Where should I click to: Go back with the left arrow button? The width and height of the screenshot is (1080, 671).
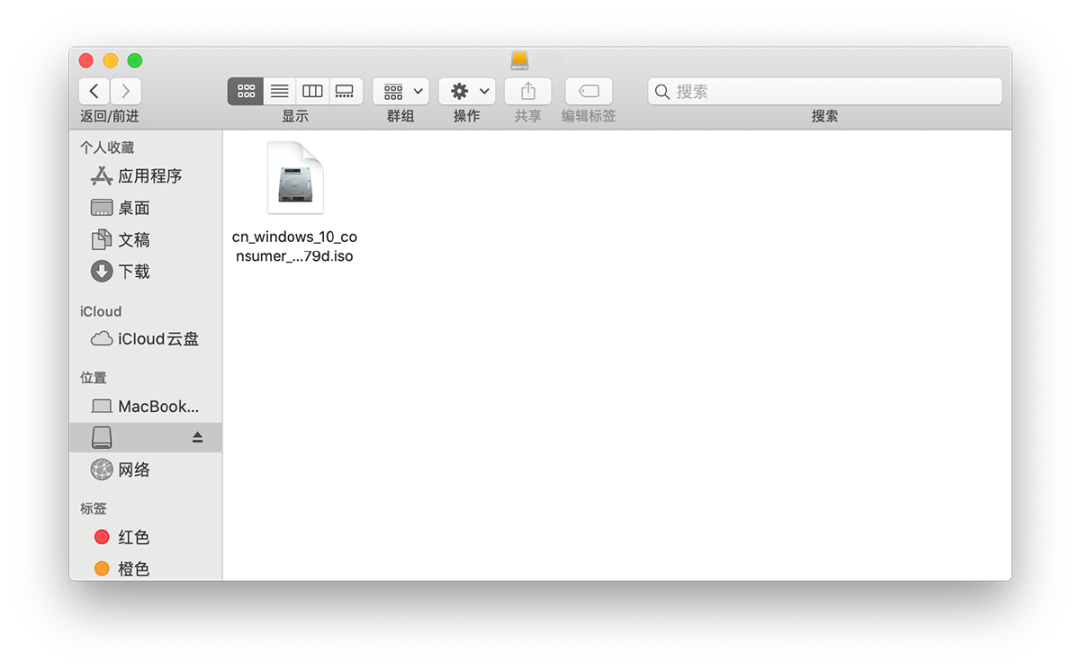[x=94, y=91]
